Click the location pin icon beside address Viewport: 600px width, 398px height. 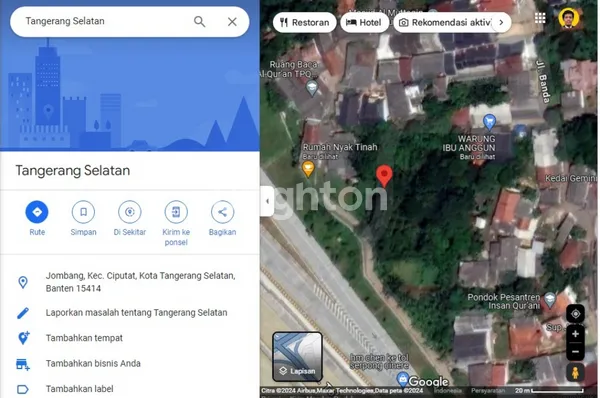click(x=23, y=282)
